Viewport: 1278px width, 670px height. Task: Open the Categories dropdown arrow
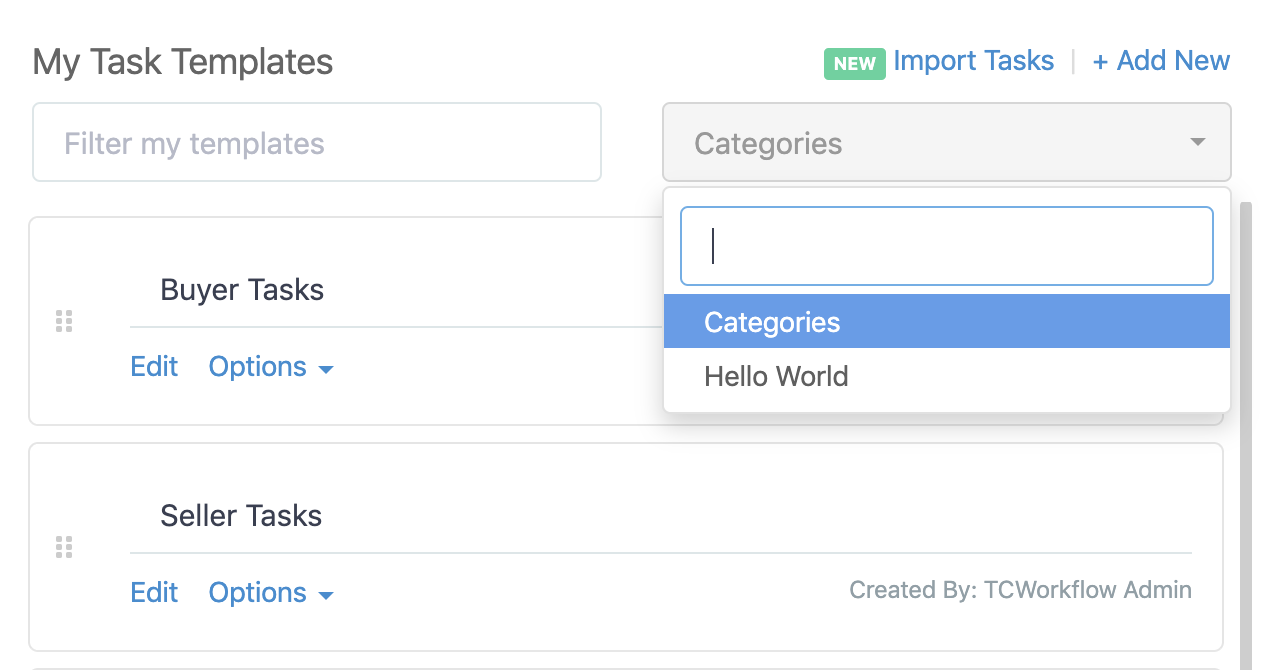1197,142
